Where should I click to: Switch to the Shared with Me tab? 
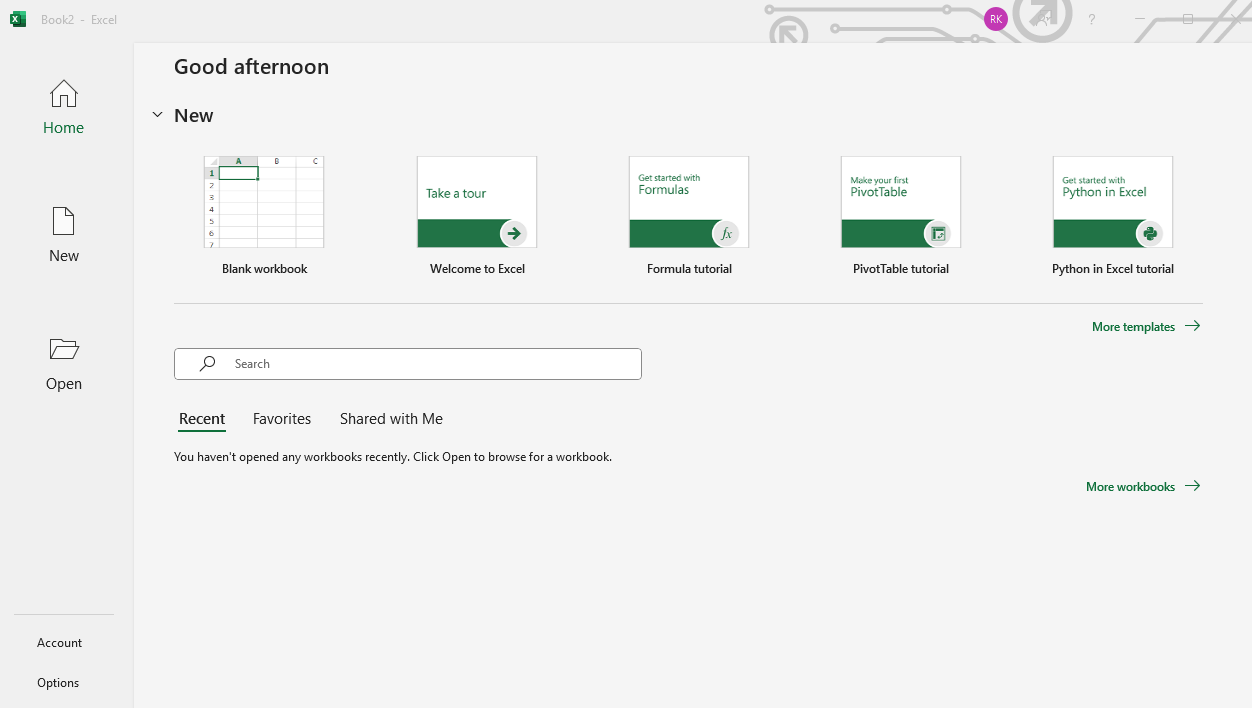(391, 419)
